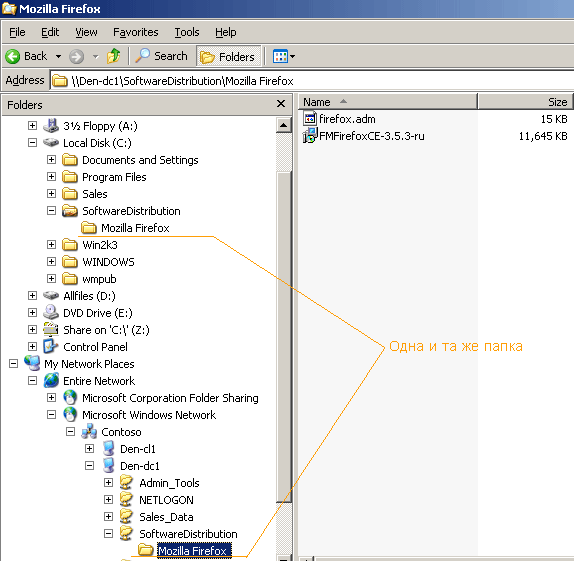Open the Back history dropdown arrow
Image resolution: width=574 pixels, height=561 pixels.
click(58, 57)
